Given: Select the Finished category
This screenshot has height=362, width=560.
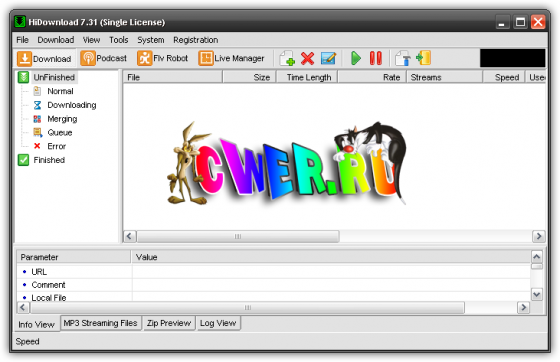Looking at the screenshot, I should 49,160.
